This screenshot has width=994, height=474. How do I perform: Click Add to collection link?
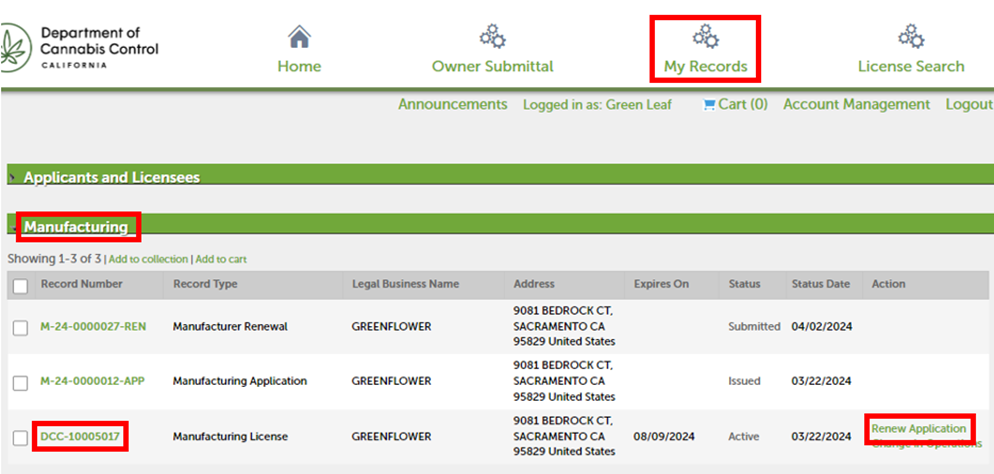click(148, 259)
